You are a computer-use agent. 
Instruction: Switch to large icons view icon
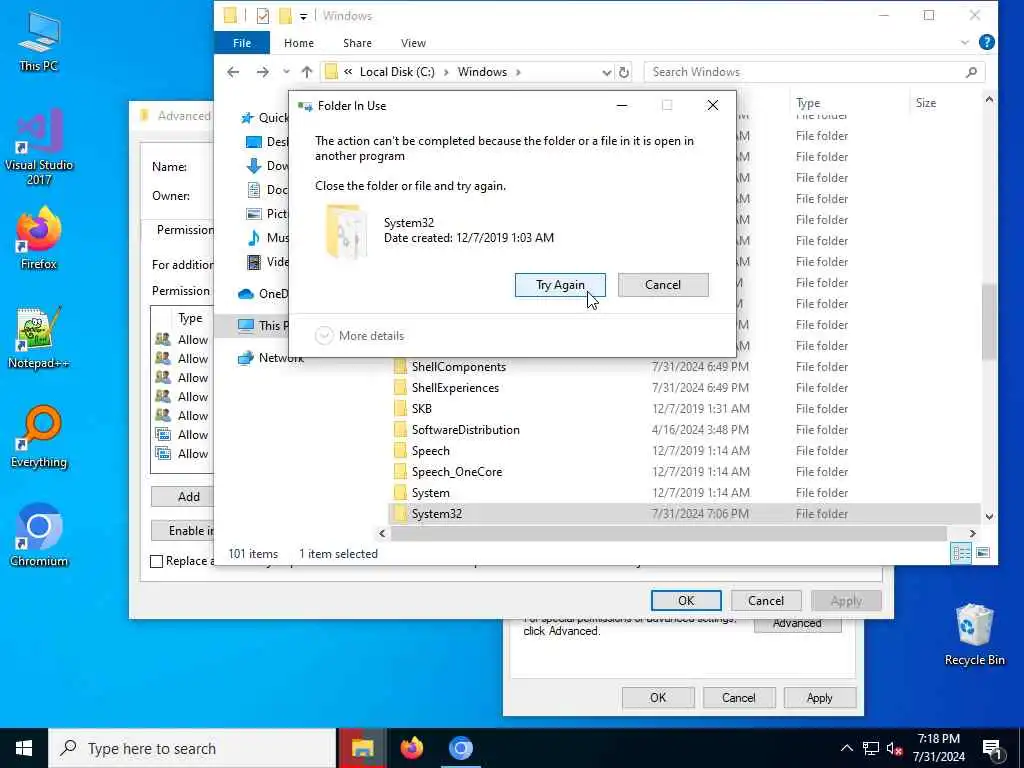pyautogui.click(x=983, y=553)
